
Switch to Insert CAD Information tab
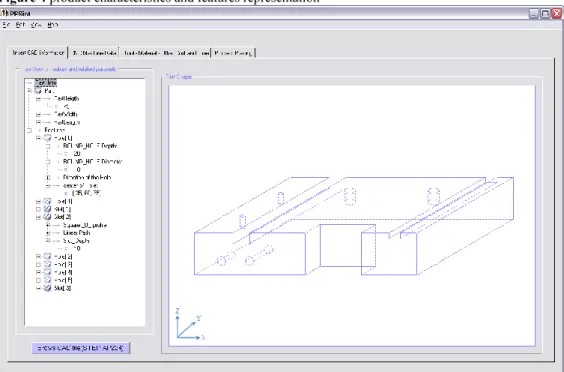point(38,53)
